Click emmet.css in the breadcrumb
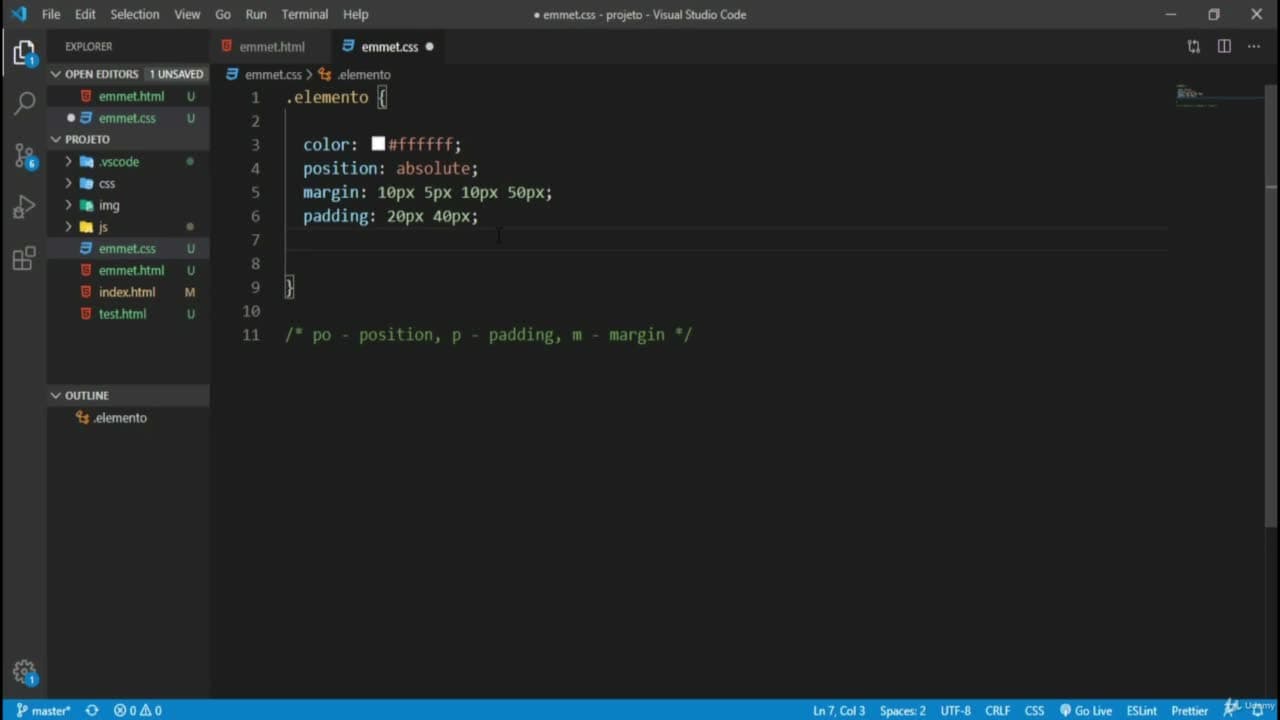The height and width of the screenshot is (720, 1280). point(273,74)
